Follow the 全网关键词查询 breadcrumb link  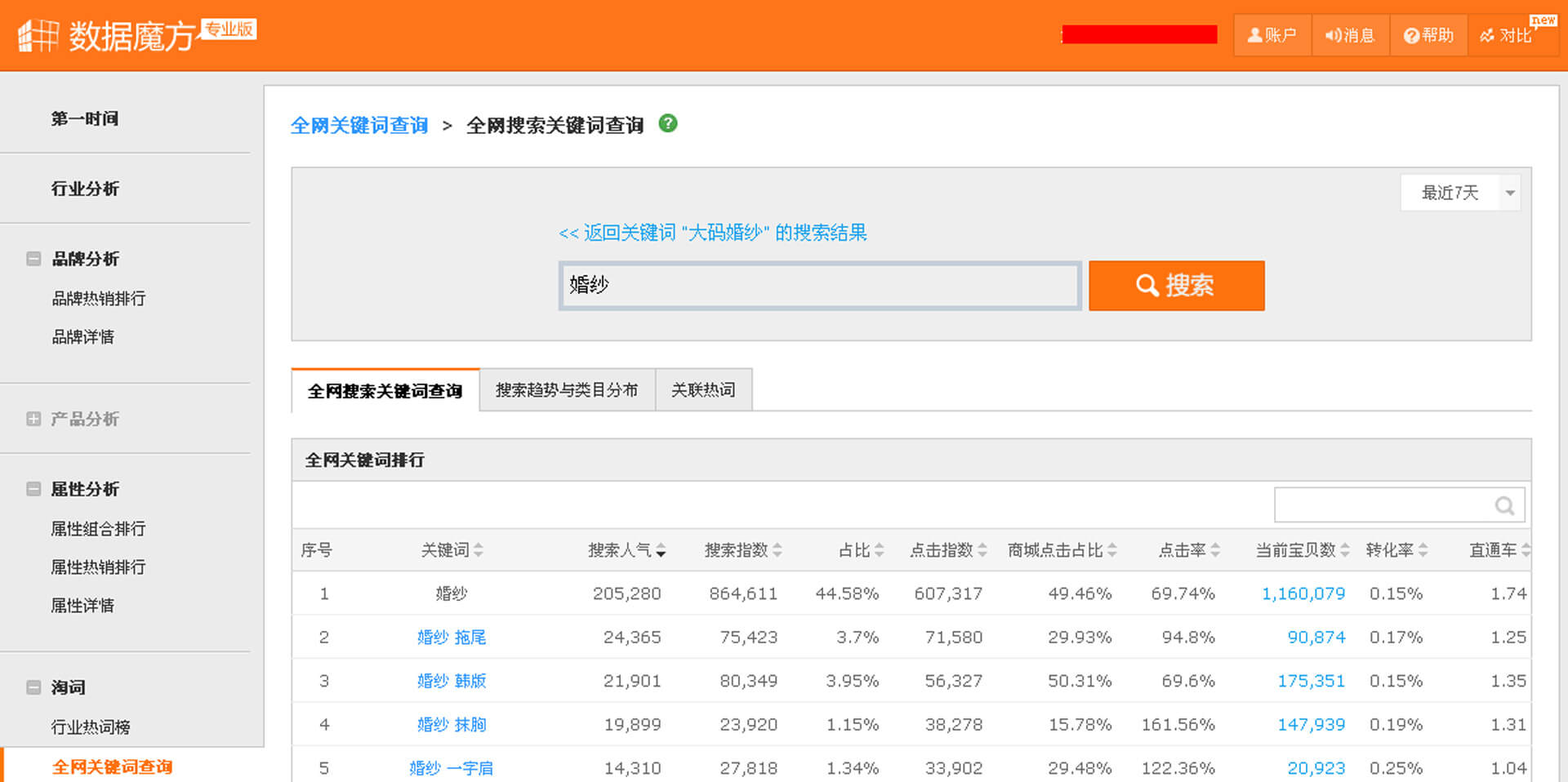(359, 125)
